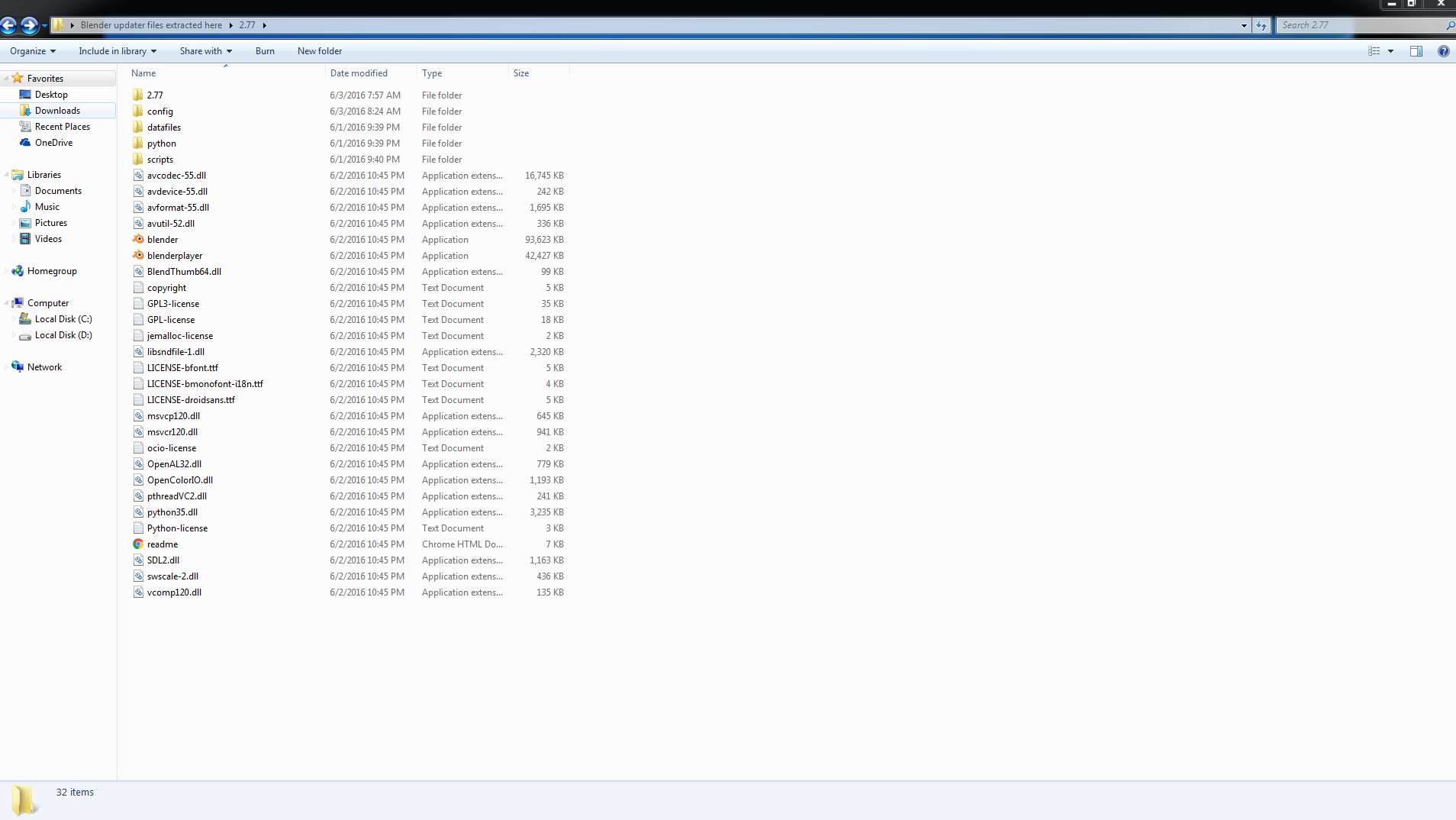The image size is (1456, 820).
Task: Select the avcodec-55.dll file icon
Action: (x=138, y=176)
